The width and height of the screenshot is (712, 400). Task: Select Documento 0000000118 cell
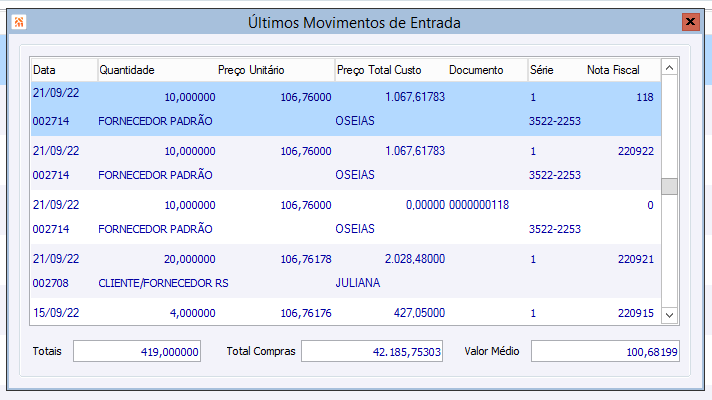point(479,205)
